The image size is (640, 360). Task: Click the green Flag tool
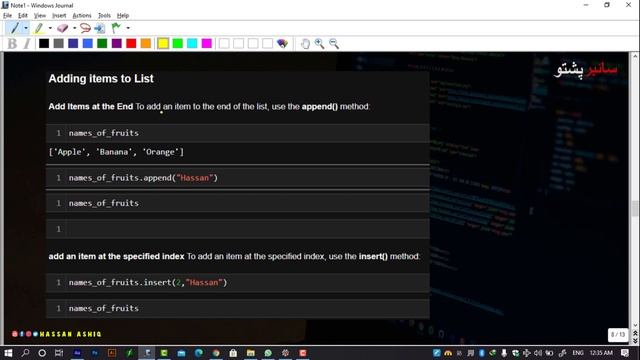coord(116,28)
